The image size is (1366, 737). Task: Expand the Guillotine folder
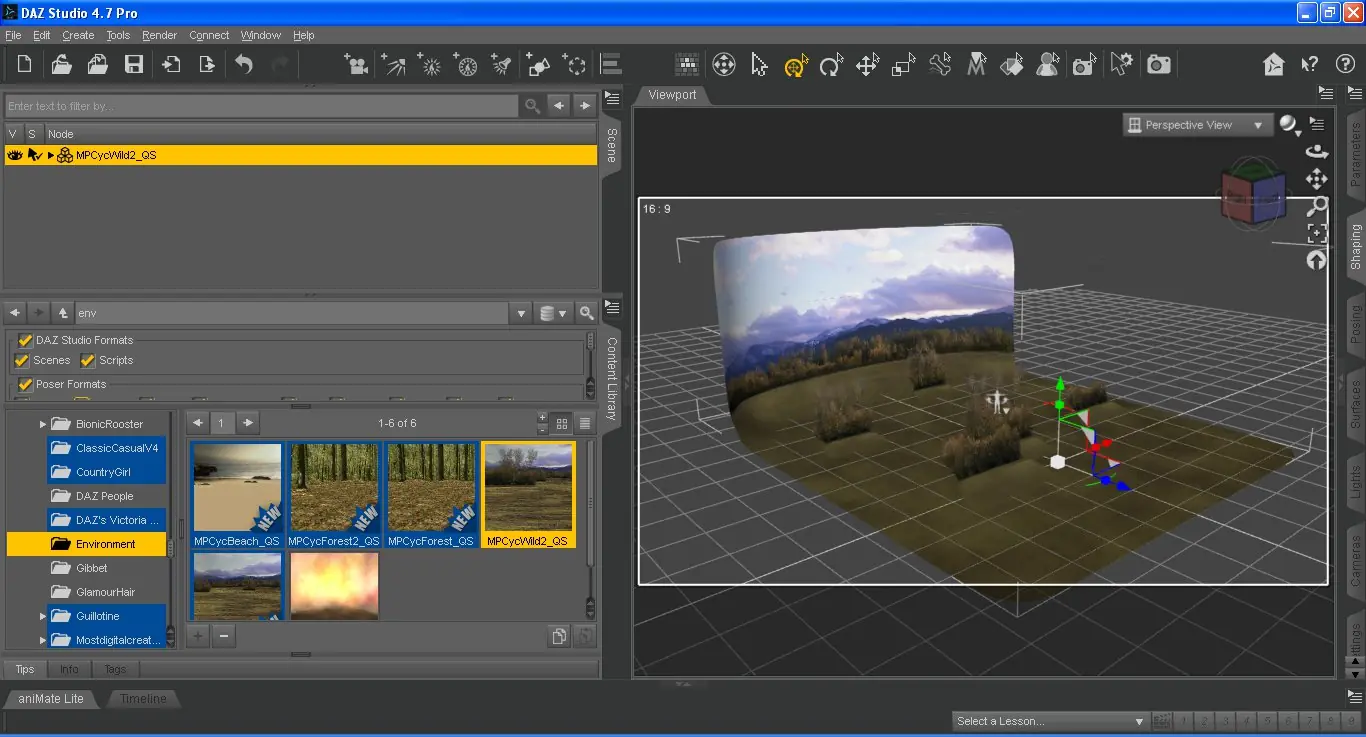pyautogui.click(x=43, y=616)
